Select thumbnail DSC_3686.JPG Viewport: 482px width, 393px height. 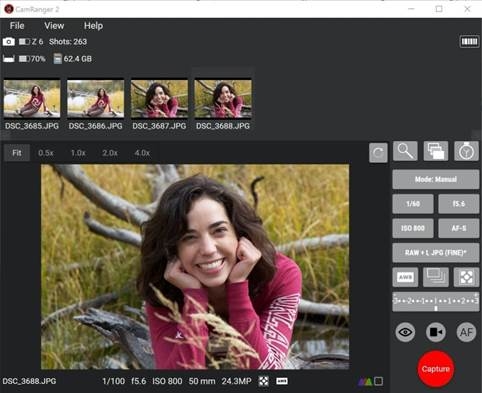tap(96, 99)
